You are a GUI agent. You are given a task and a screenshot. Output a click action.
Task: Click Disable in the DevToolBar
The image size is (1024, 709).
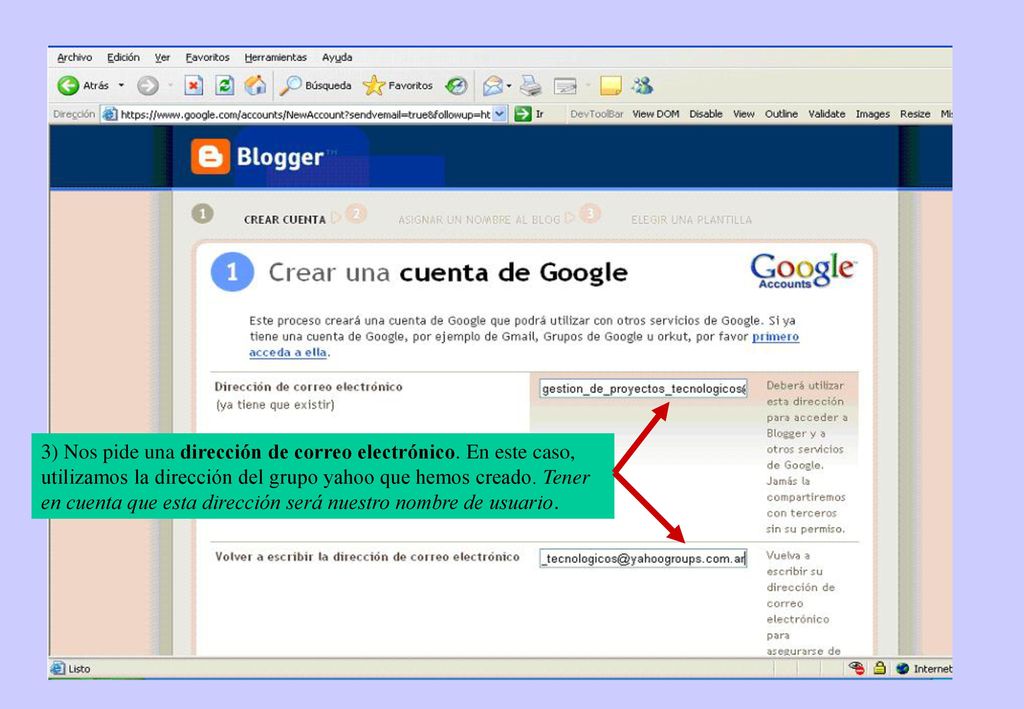[x=706, y=114]
